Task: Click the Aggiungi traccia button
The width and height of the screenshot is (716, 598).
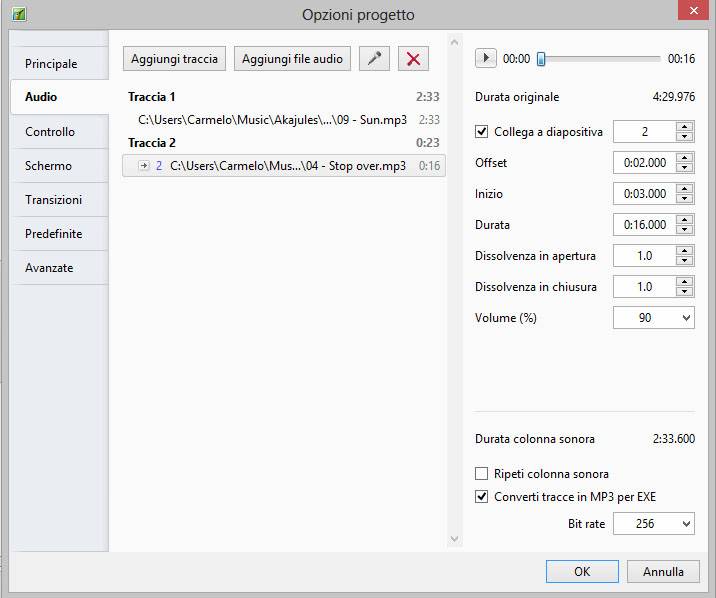Action: click(174, 59)
